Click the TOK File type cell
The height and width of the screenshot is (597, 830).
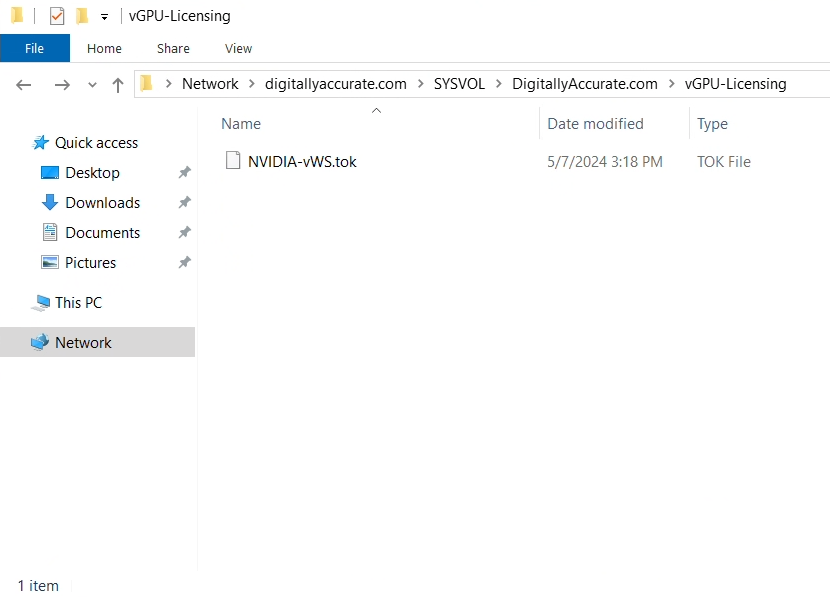pyautogui.click(x=724, y=162)
